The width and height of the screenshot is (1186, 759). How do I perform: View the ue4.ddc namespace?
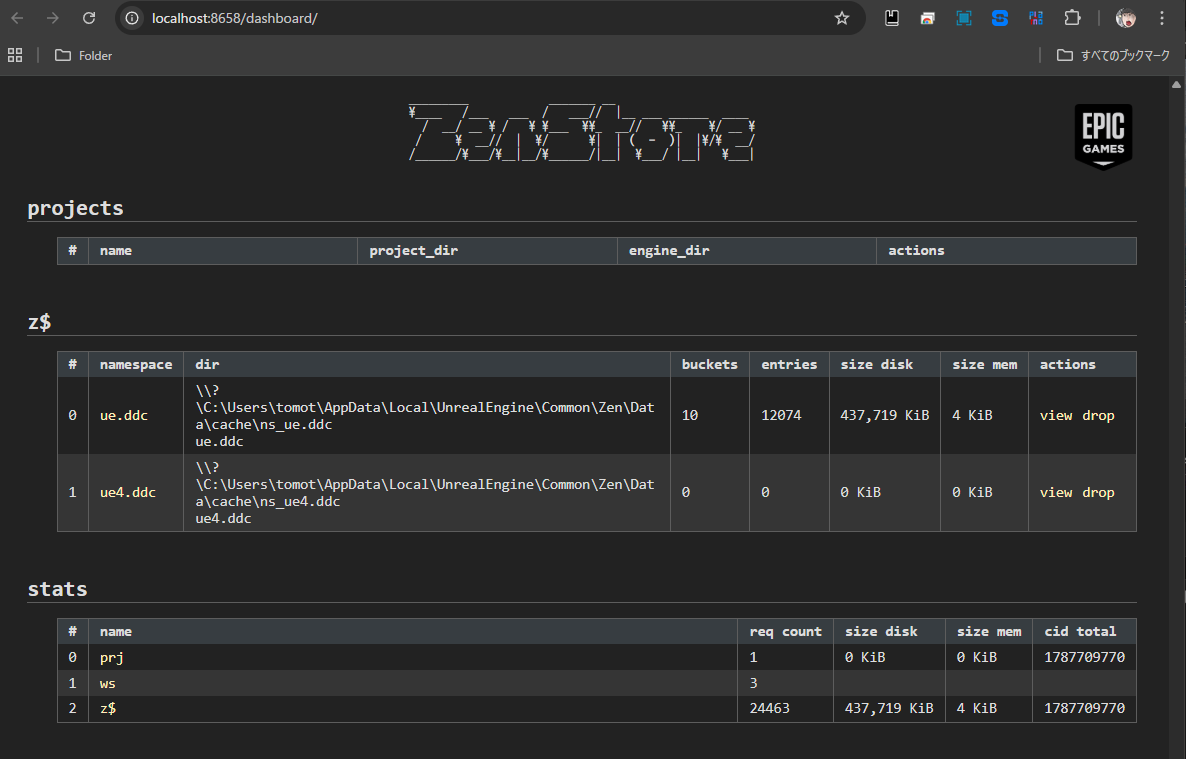(1056, 492)
